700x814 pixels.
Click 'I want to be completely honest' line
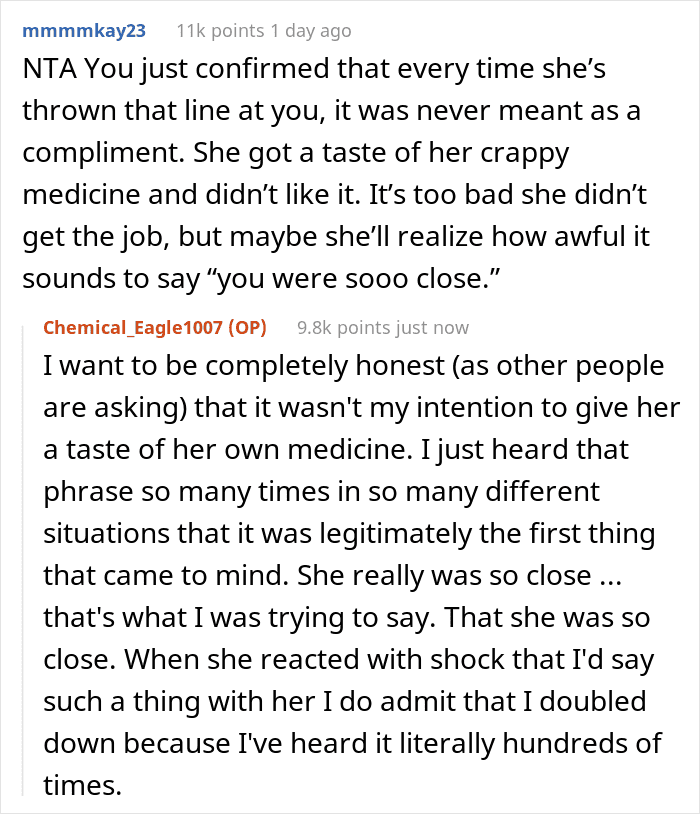click(244, 365)
